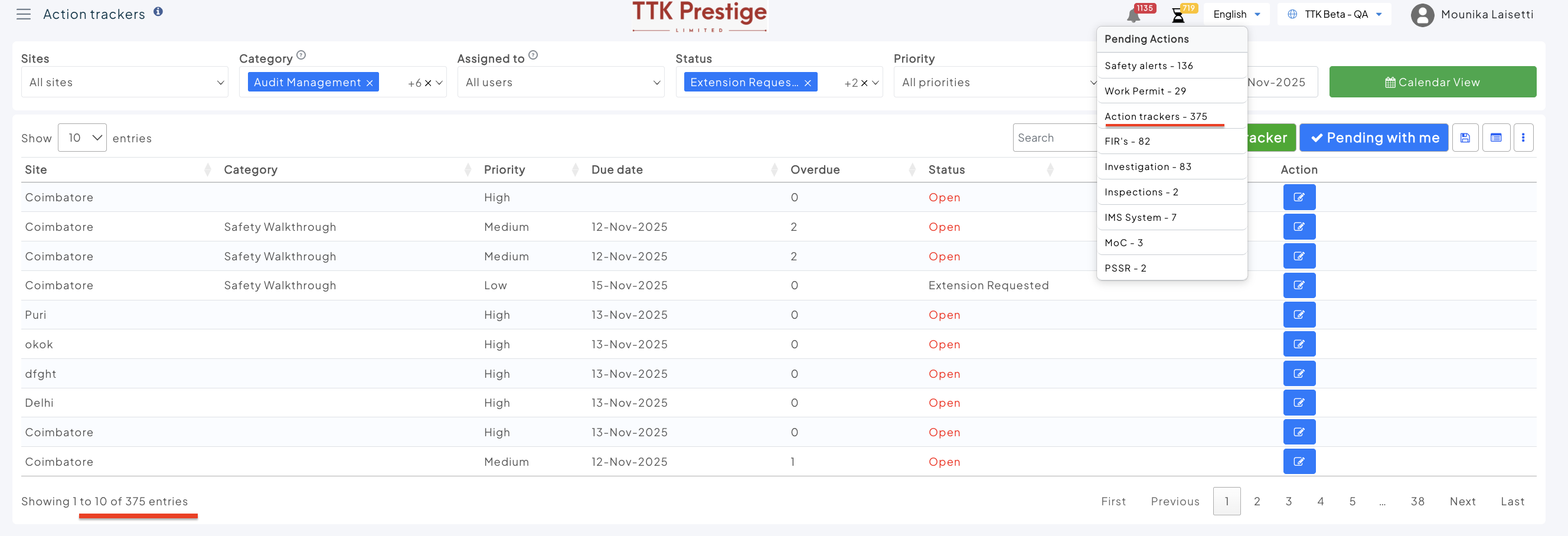The height and width of the screenshot is (536, 1568).
Task: Open the All users assigned dropdown
Action: [560, 82]
